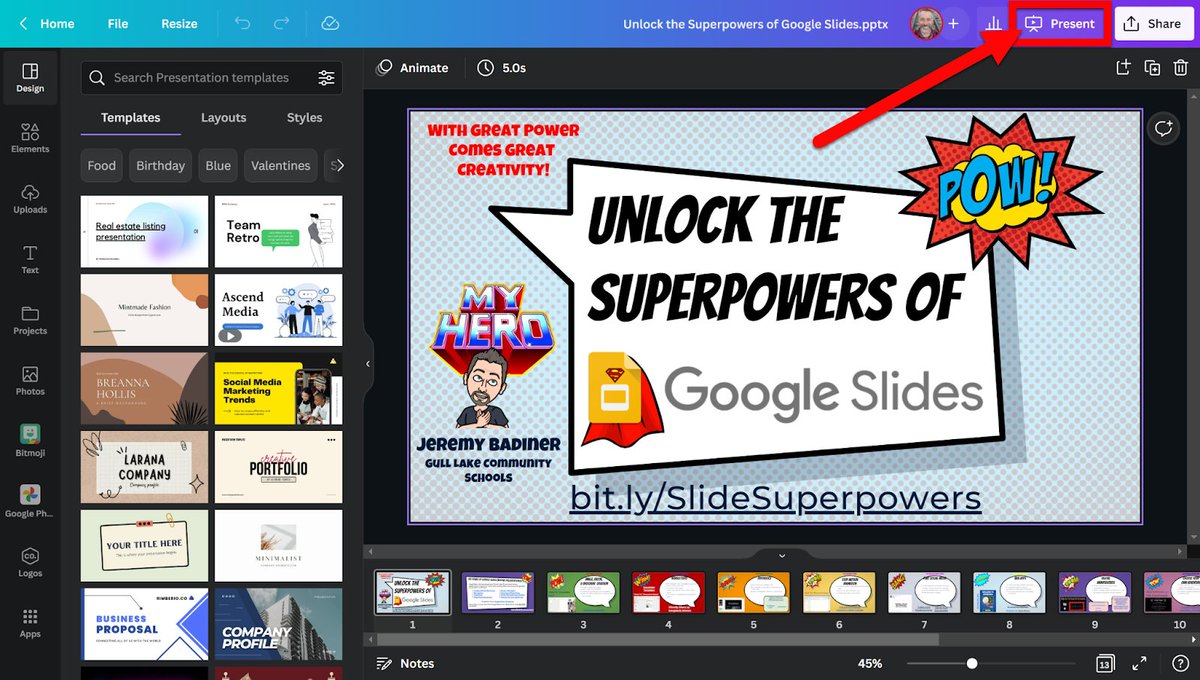Toggle grid view with page icon
Image resolution: width=1200 pixels, height=680 pixels.
[1104, 663]
